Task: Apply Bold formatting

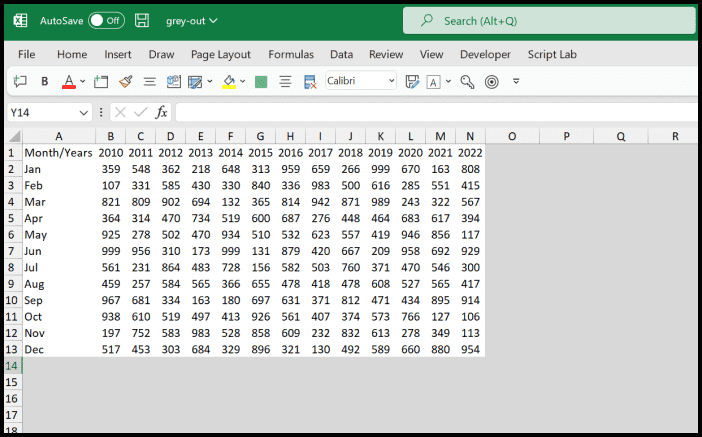Action: (45, 81)
